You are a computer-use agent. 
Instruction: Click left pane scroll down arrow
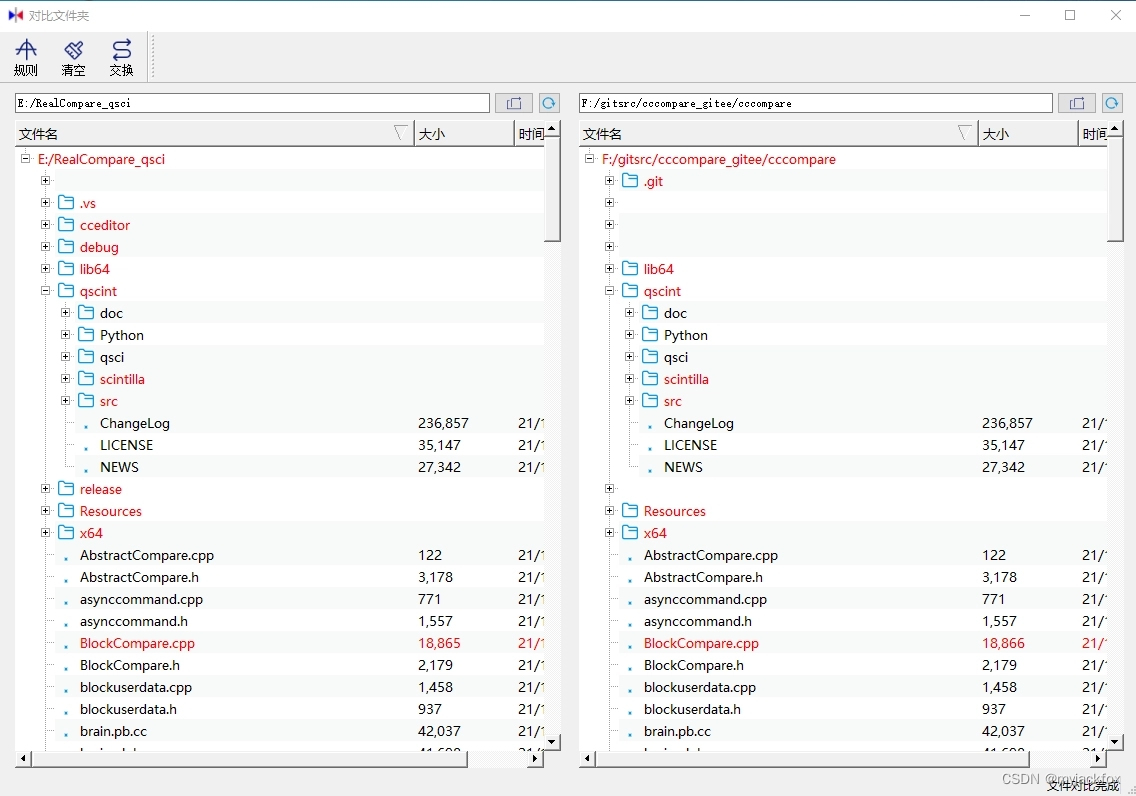pos(552,742)
